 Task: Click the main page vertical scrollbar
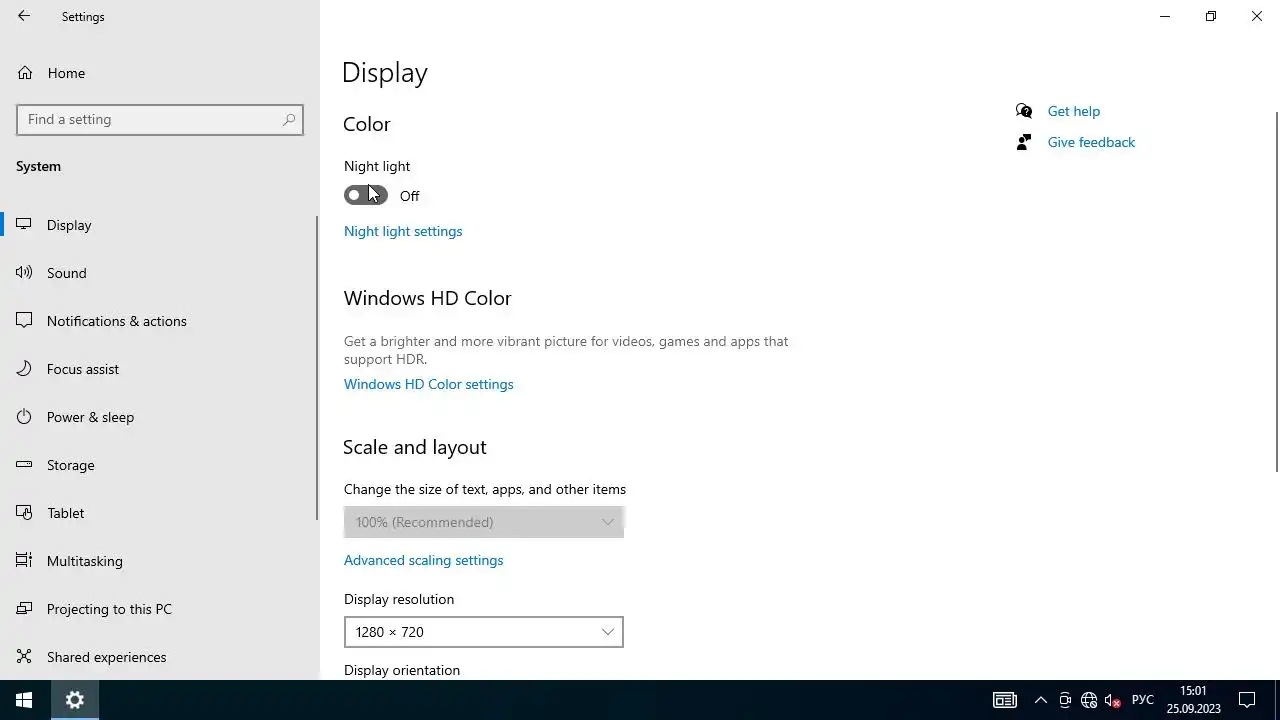coord(1276,290)
